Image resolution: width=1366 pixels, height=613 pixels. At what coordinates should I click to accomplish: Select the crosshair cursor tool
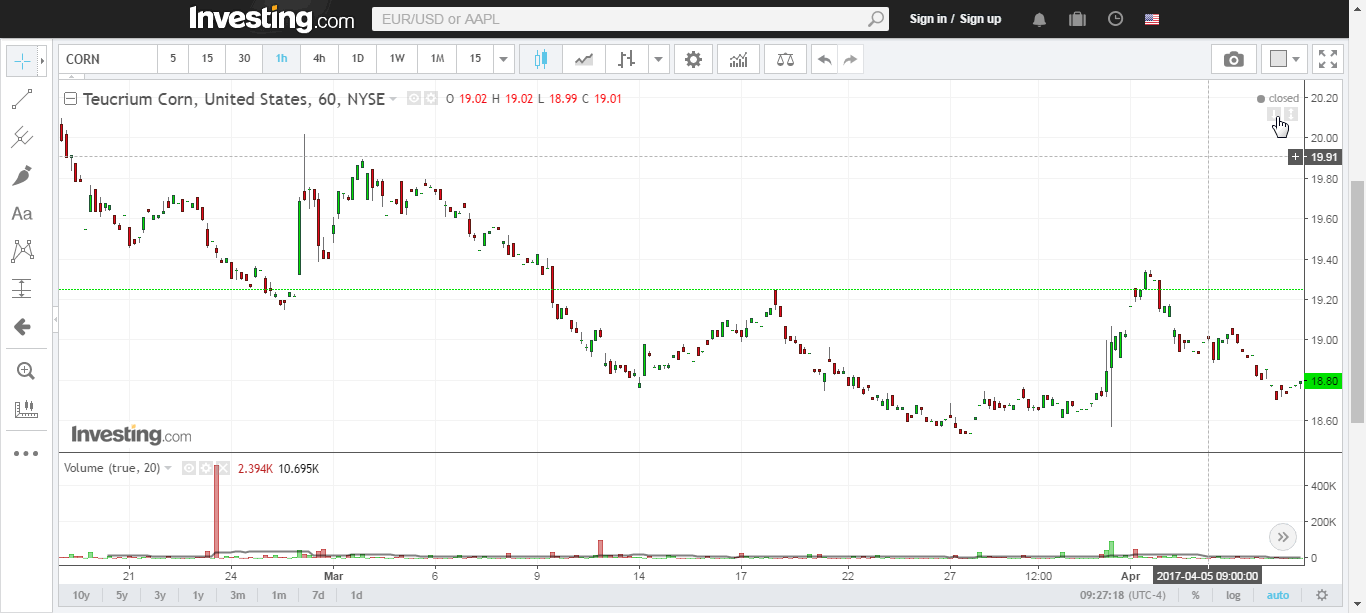pos(22,60)
